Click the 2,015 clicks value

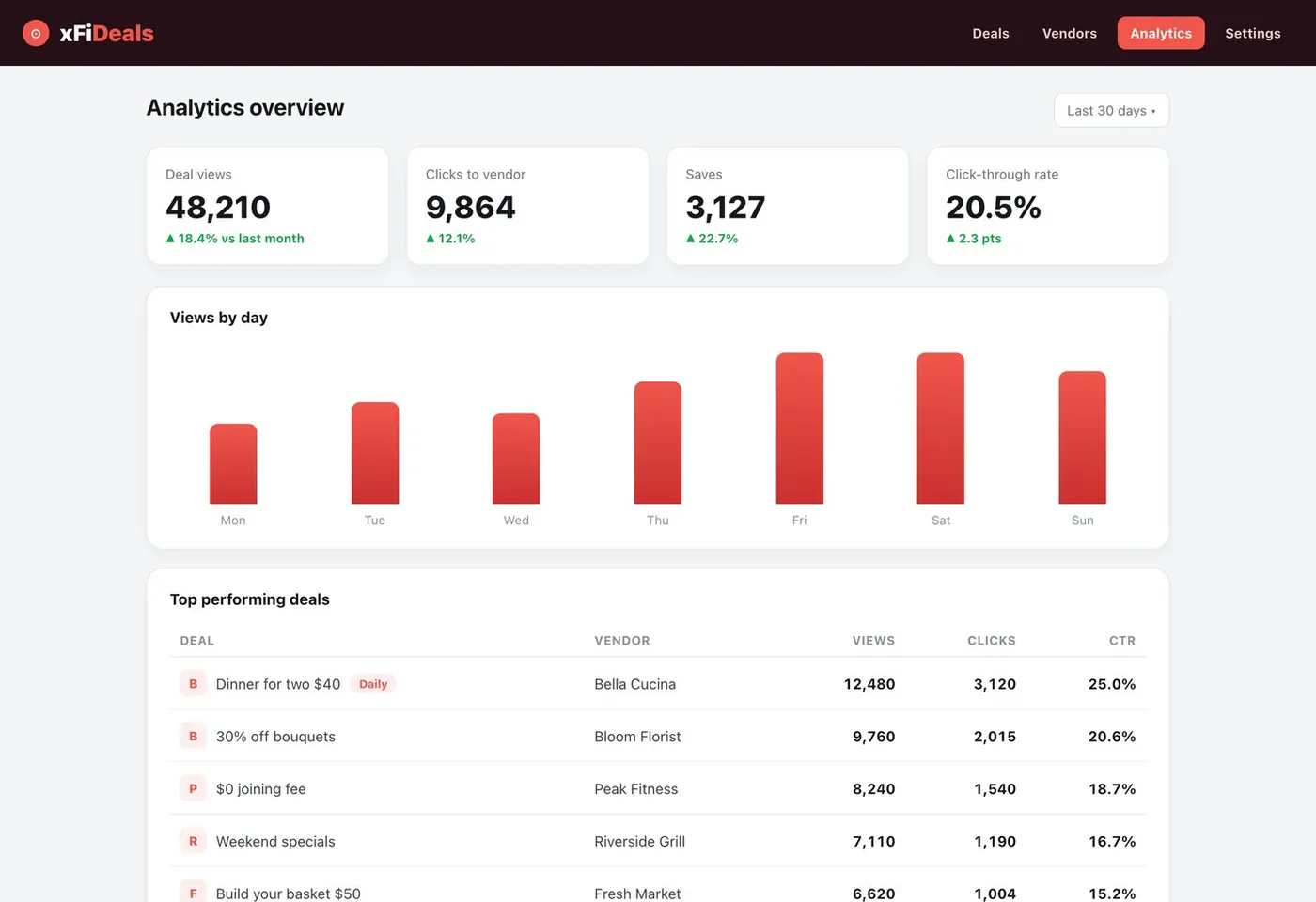click(x=995, y=737)
